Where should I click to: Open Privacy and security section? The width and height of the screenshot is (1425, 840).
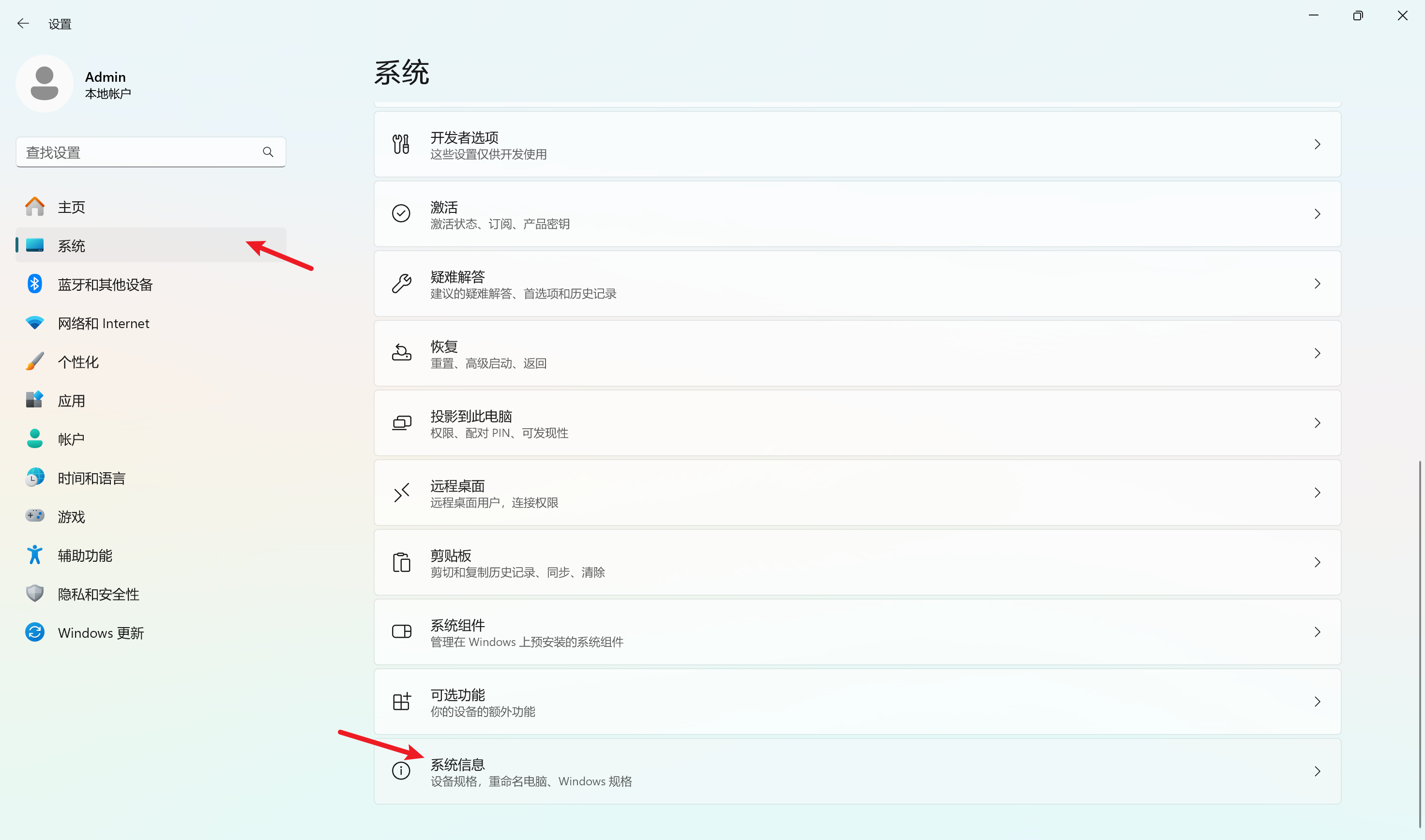tap(98, 594)
